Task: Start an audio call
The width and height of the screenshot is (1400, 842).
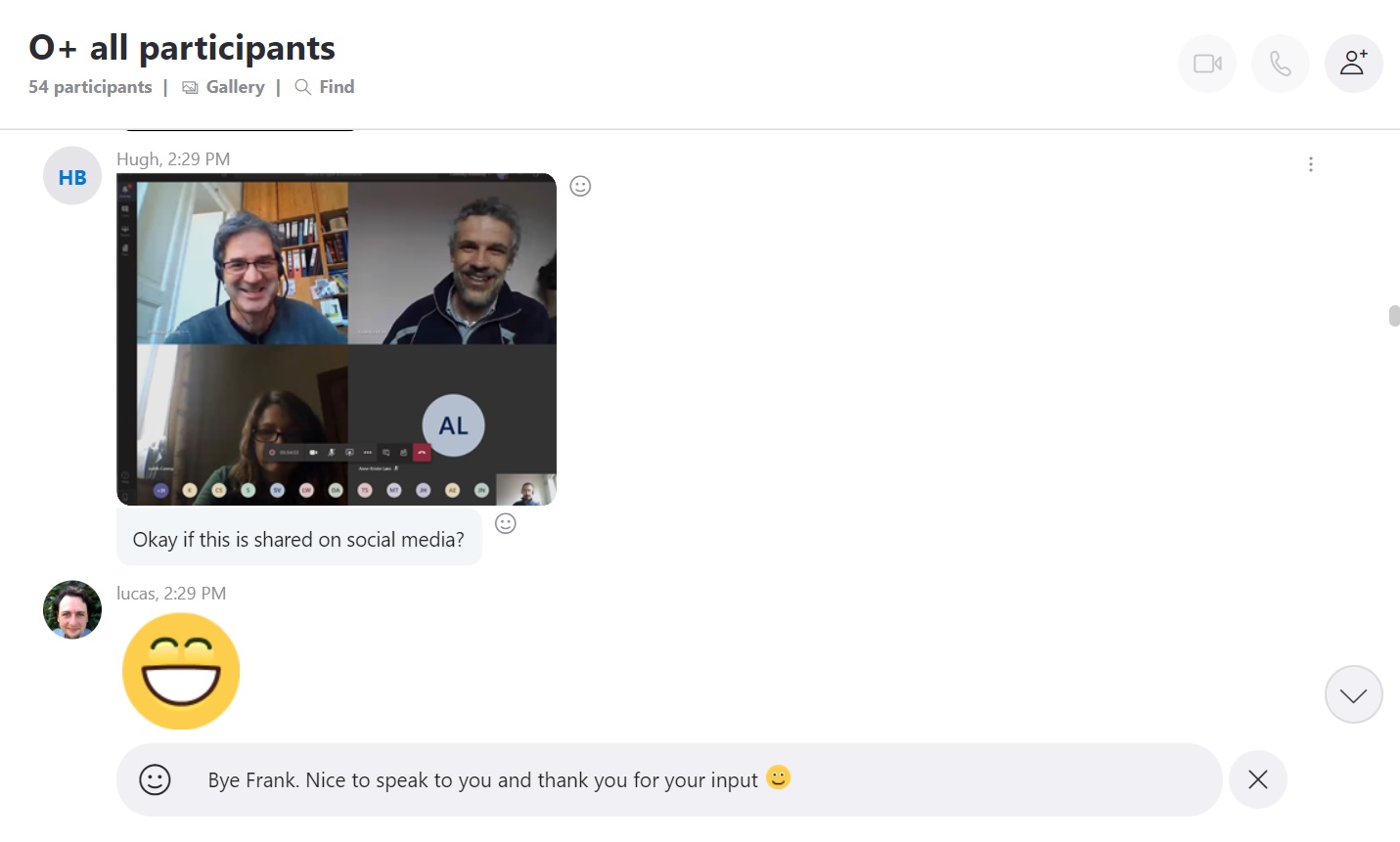Action: tap(1280, 63)
